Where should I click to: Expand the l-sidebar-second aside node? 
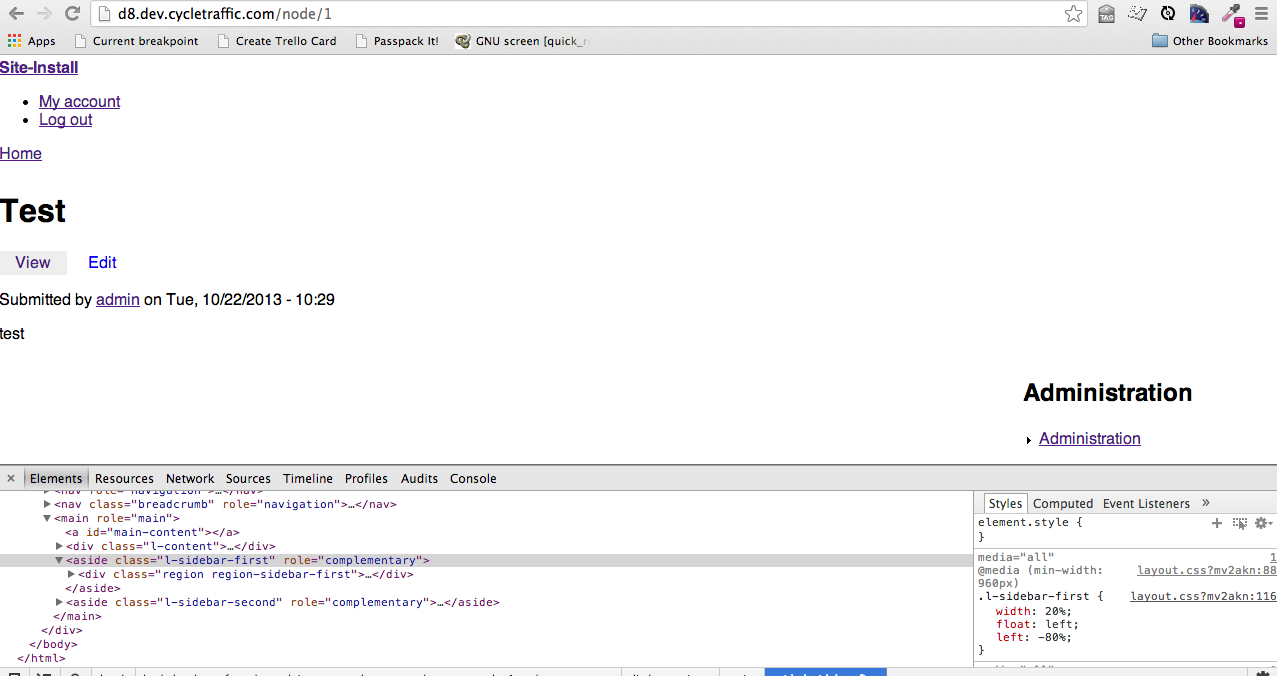[x=59, y=602]
